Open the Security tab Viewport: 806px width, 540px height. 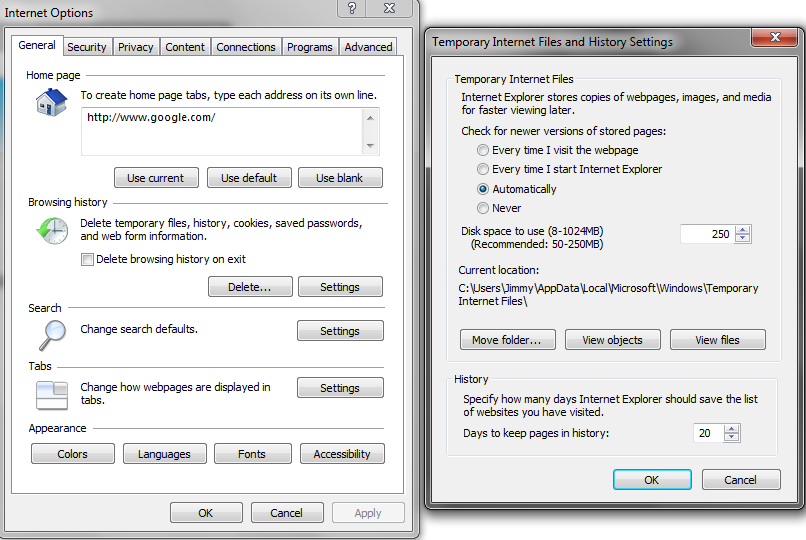(x=87, y=47)
